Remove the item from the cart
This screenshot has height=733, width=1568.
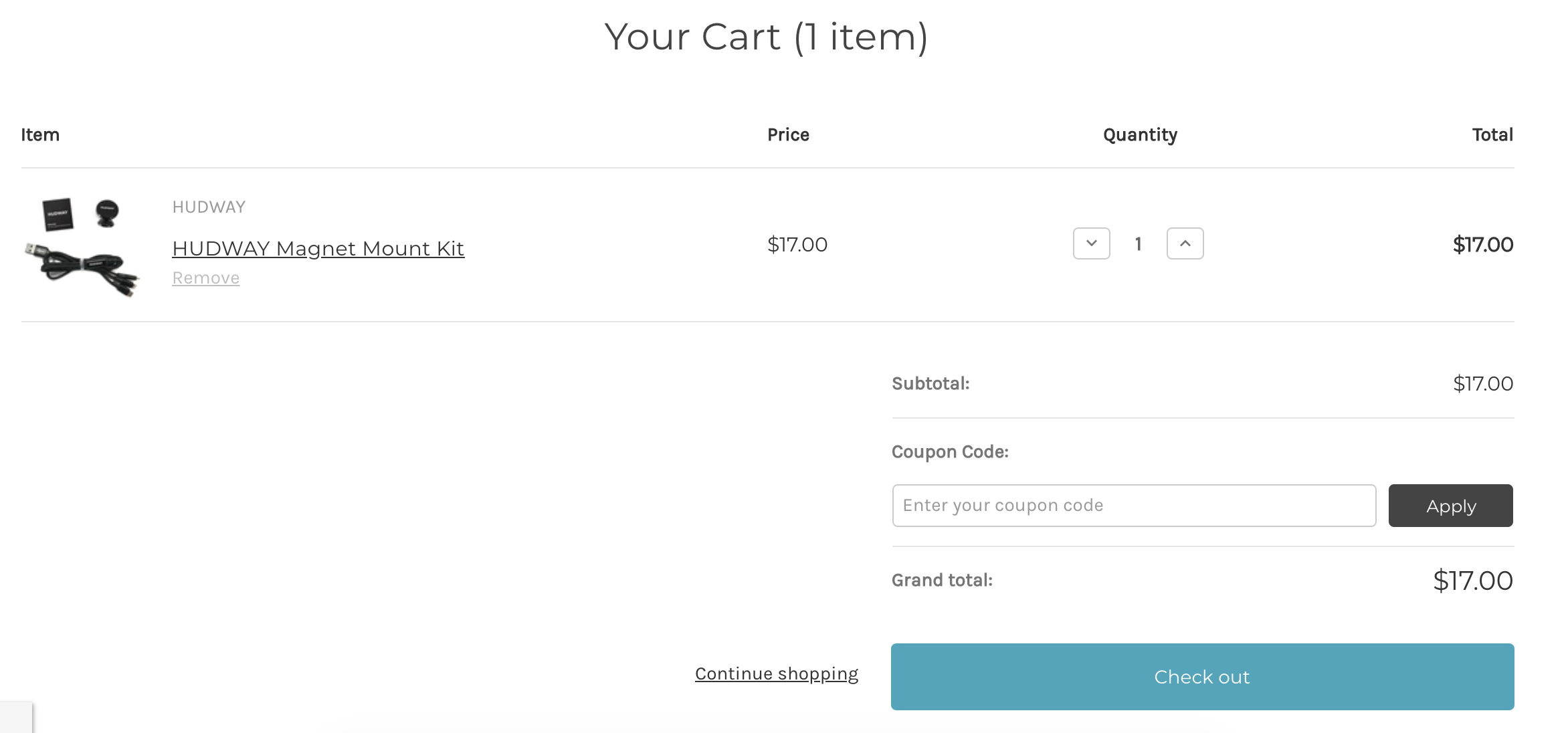pos(205,278)
